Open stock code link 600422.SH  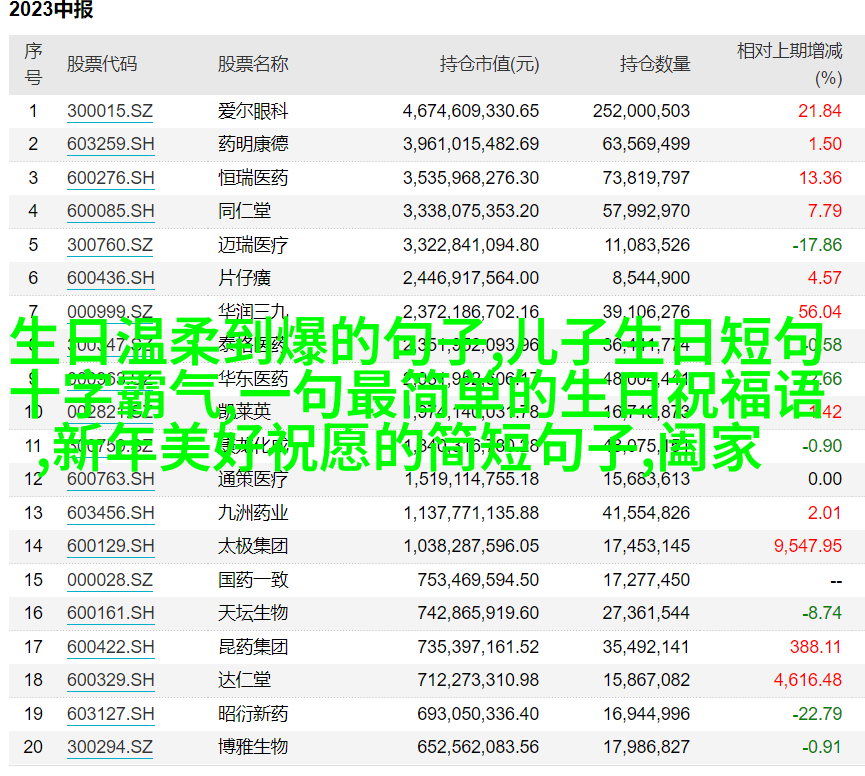coord(110,647)
